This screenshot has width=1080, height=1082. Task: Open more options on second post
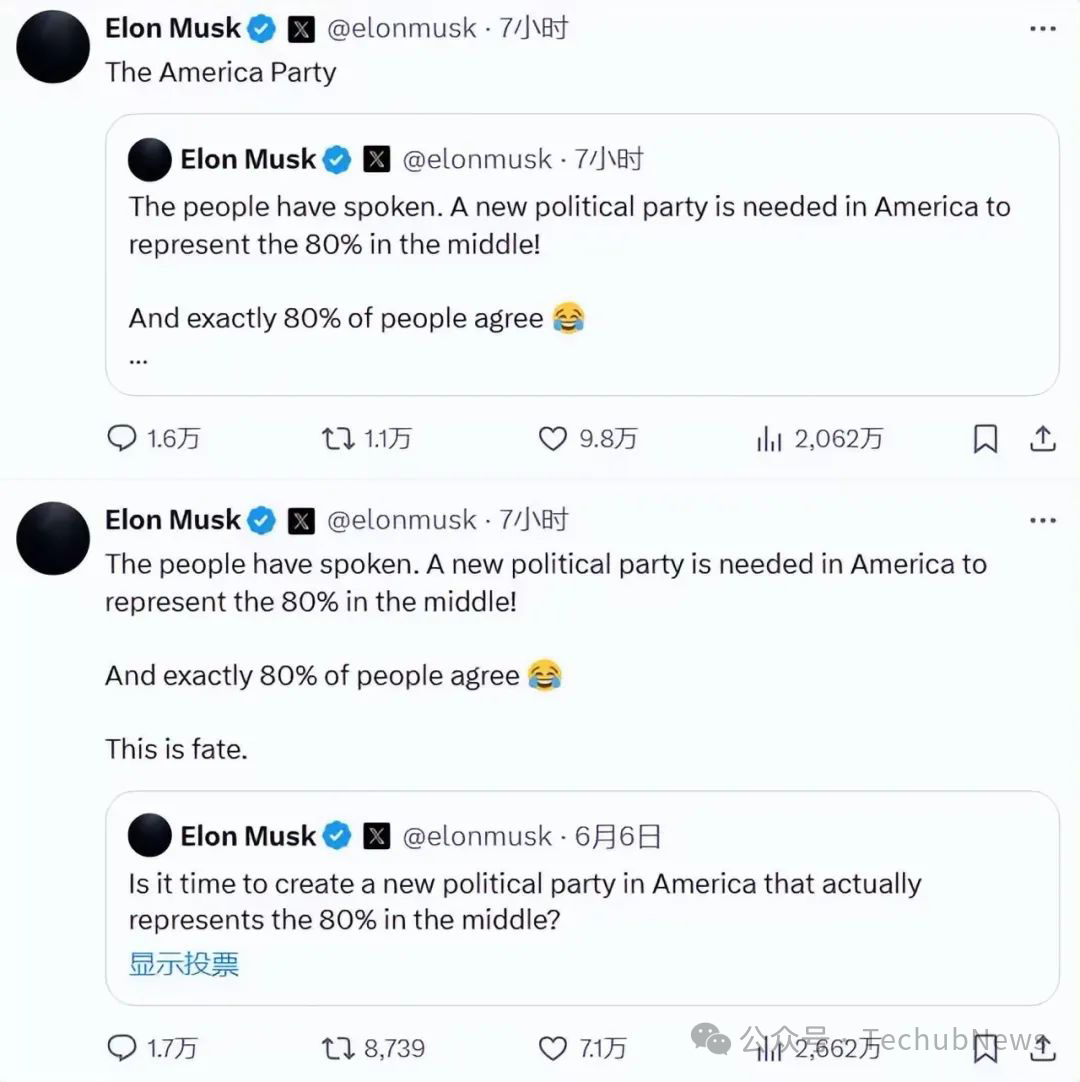pyautogui.click(x=1042, y=521)
